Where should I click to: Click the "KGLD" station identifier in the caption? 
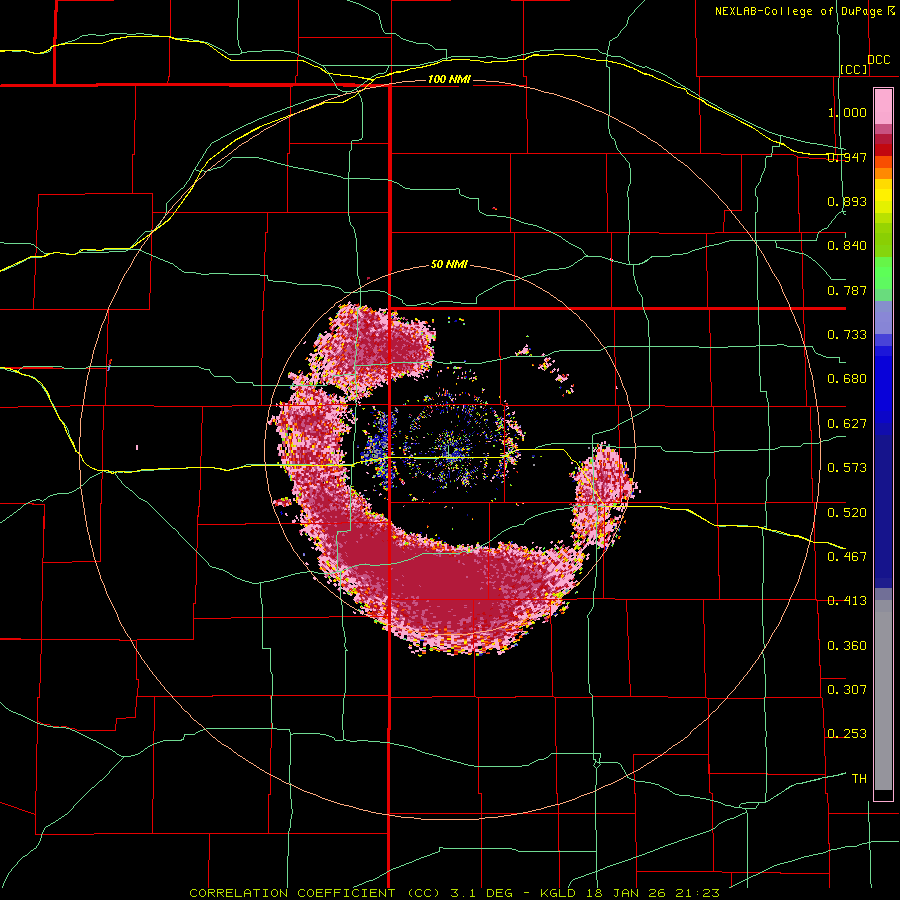click(557, 893)
